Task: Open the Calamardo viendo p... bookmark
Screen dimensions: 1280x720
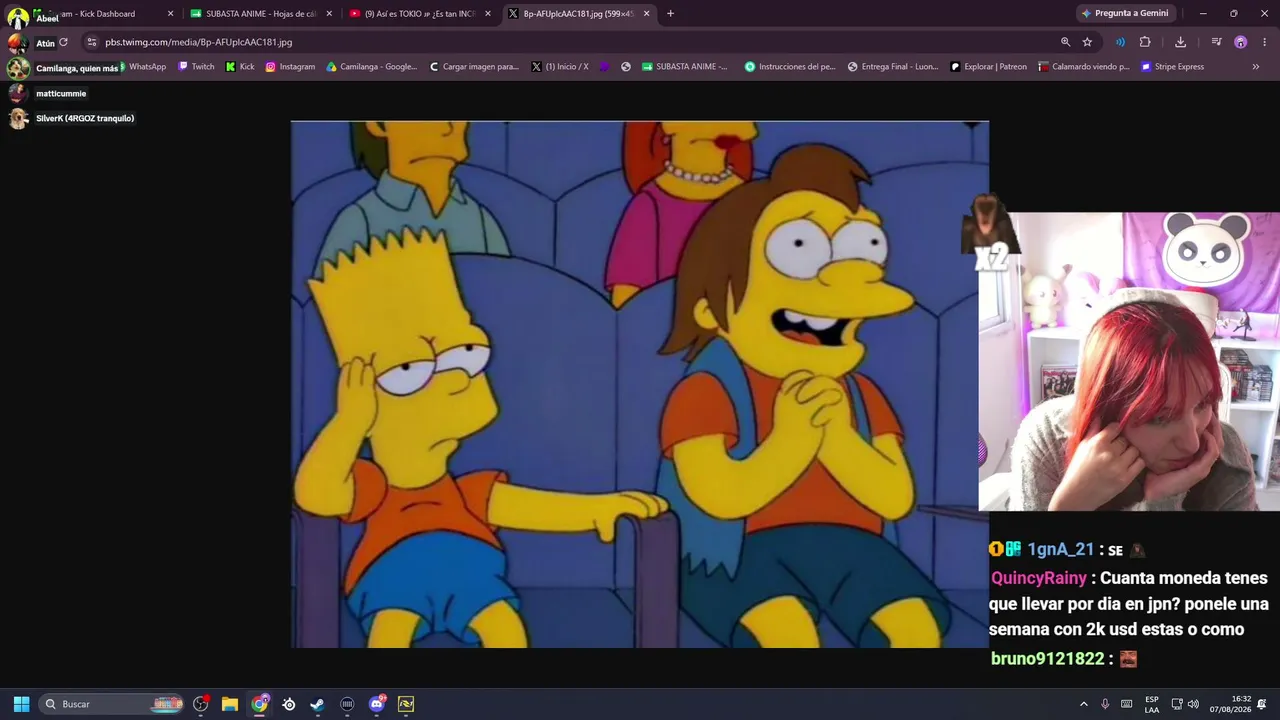Action: pyautogui.click(x=1084, y=67)
